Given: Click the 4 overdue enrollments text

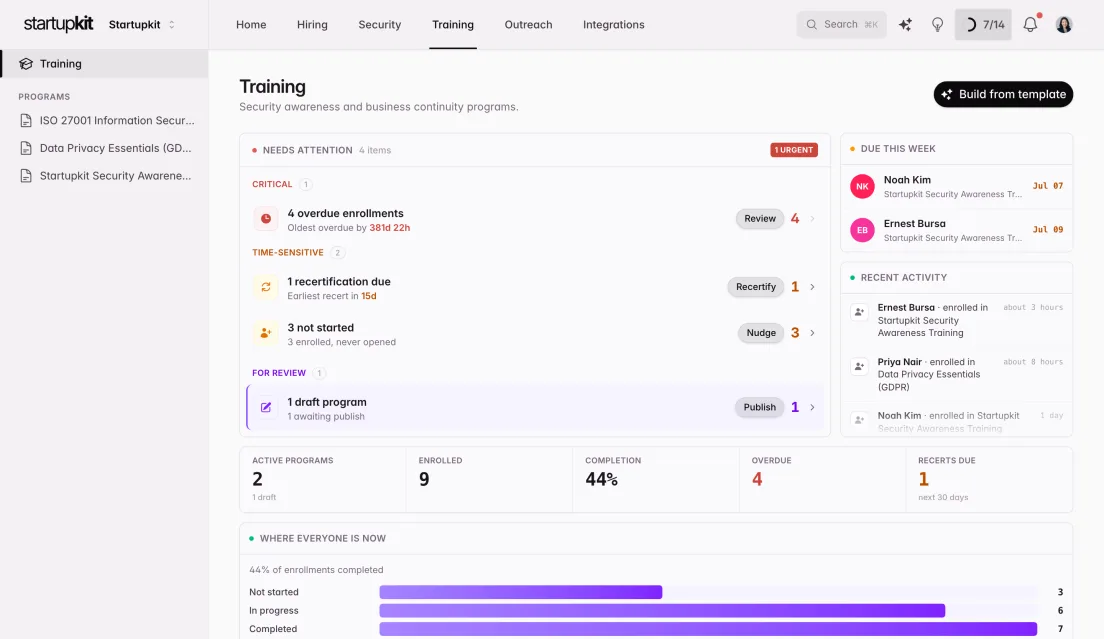Looking at the screenshot, I should tap(345, 213).
